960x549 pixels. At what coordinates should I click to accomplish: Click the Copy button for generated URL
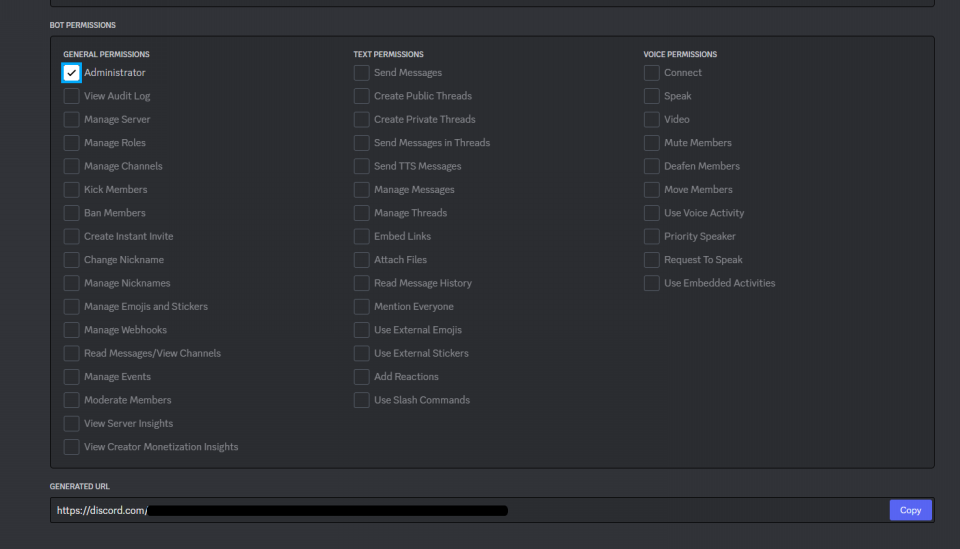[910, 510]
